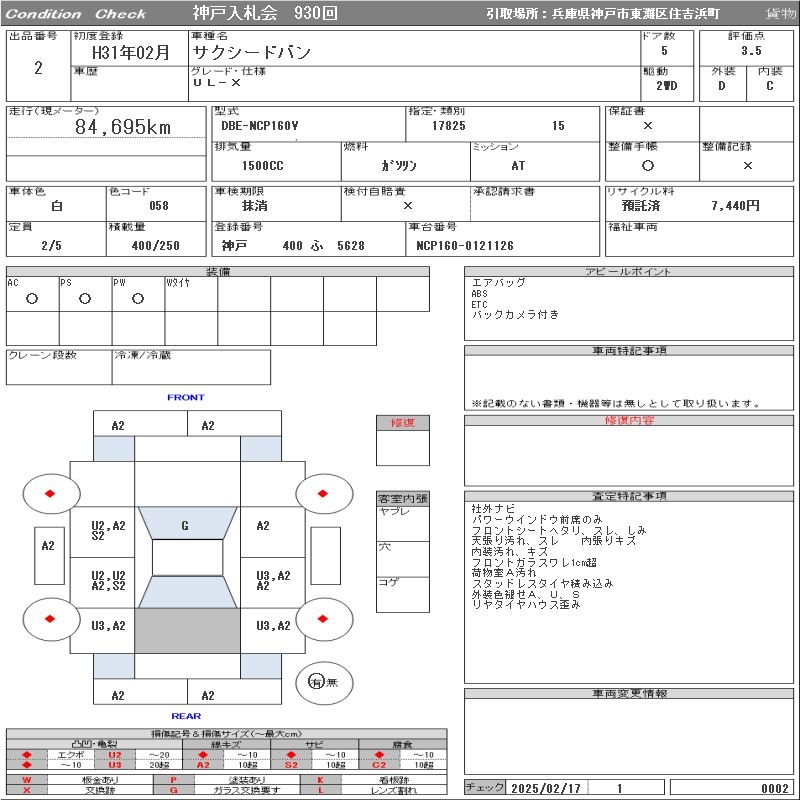
Task: Click the spare tire 有無 circle
Action: tap(316, 682)
